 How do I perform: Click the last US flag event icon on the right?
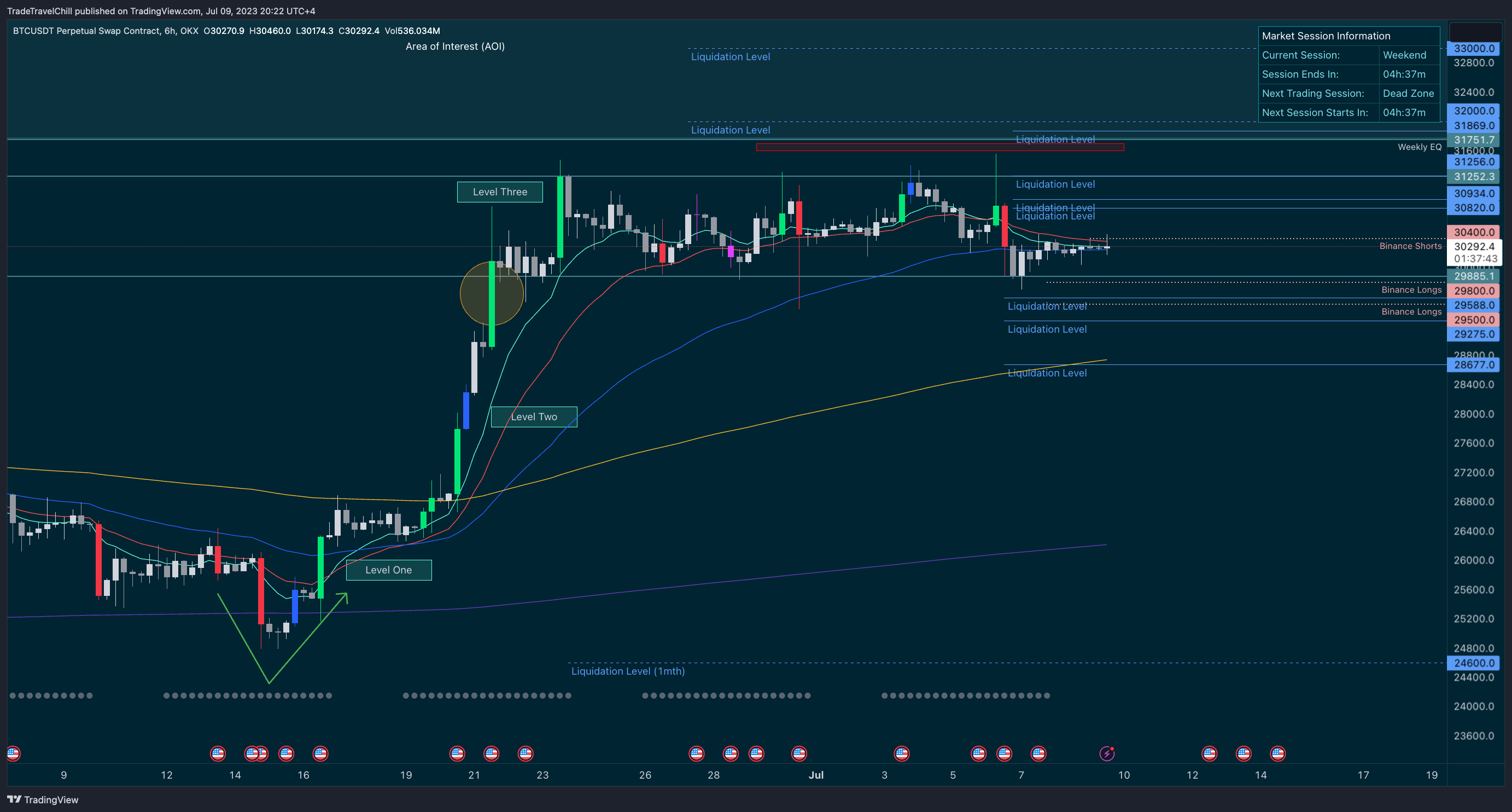(1278, 753)
